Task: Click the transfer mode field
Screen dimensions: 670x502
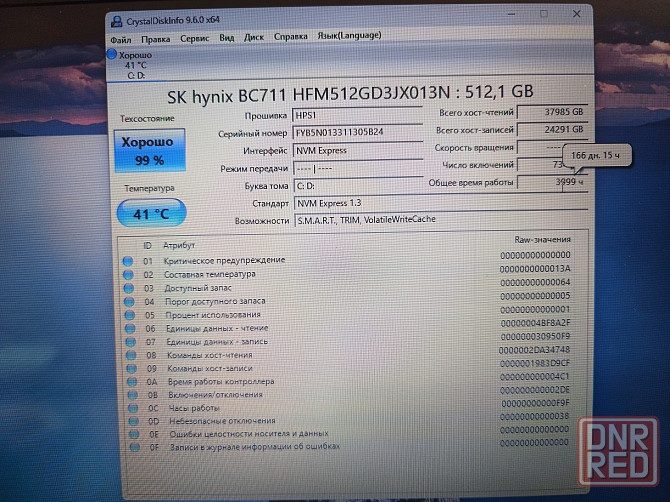Action: coord(358,168)
